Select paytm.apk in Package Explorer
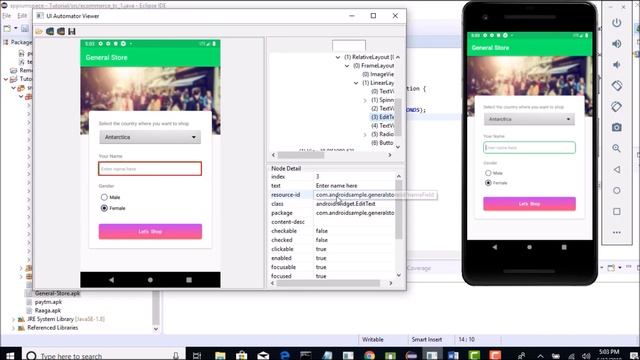This screenshot has height=360, width=640. tap(48, 302)
